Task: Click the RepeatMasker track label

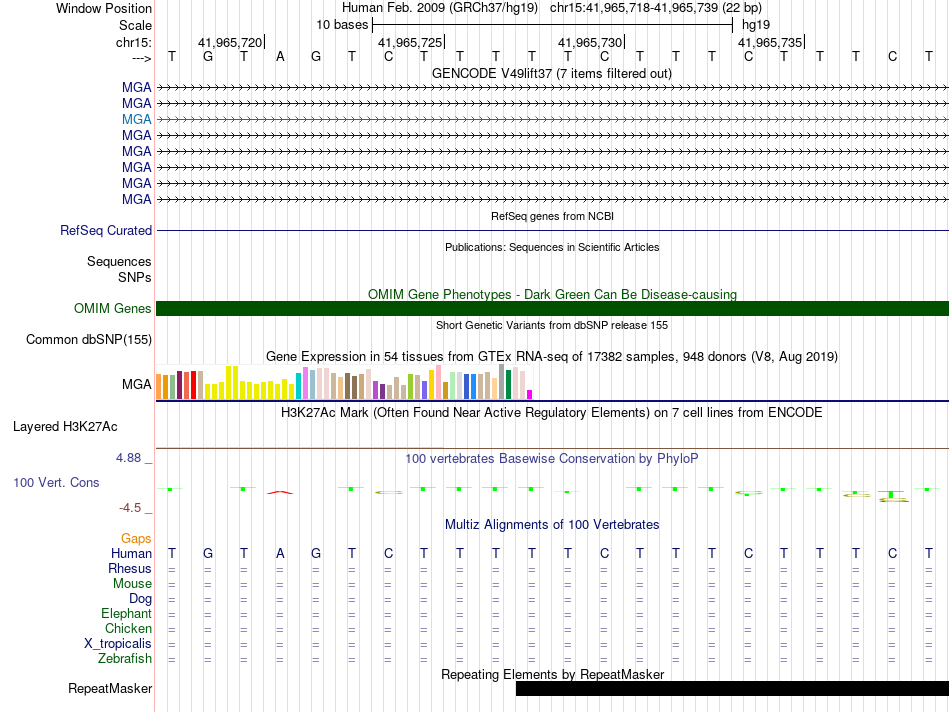Action: 110,688
